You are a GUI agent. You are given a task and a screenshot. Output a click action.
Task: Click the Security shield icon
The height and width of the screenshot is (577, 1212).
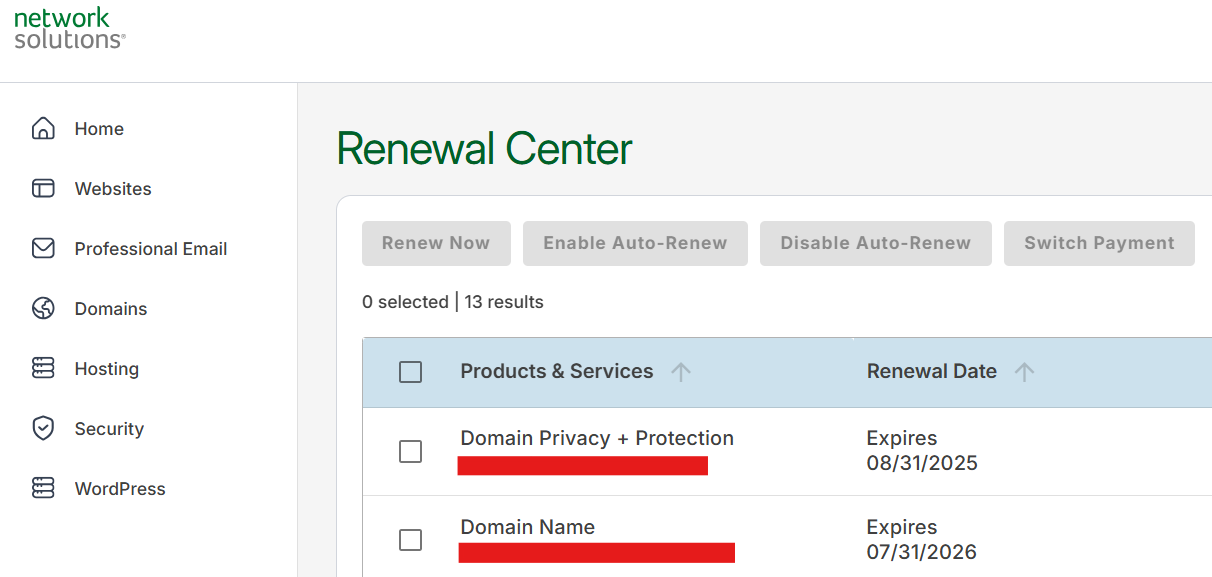tap(43, 429)
